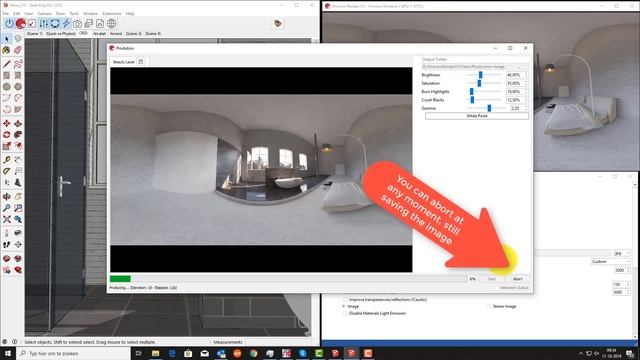Open the Windows Start menu

click(7, 353)
